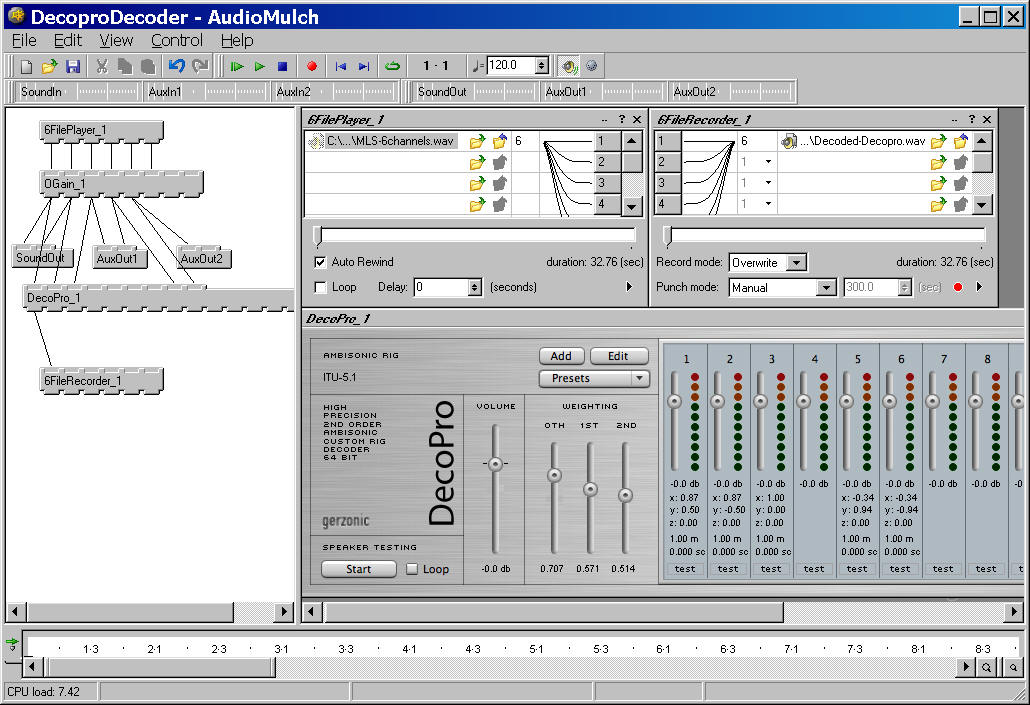Click the help question mark on 6FilePlayer_1
Image resolution: width=1030 pixels, height=705 pixels.
pos(621,119)
